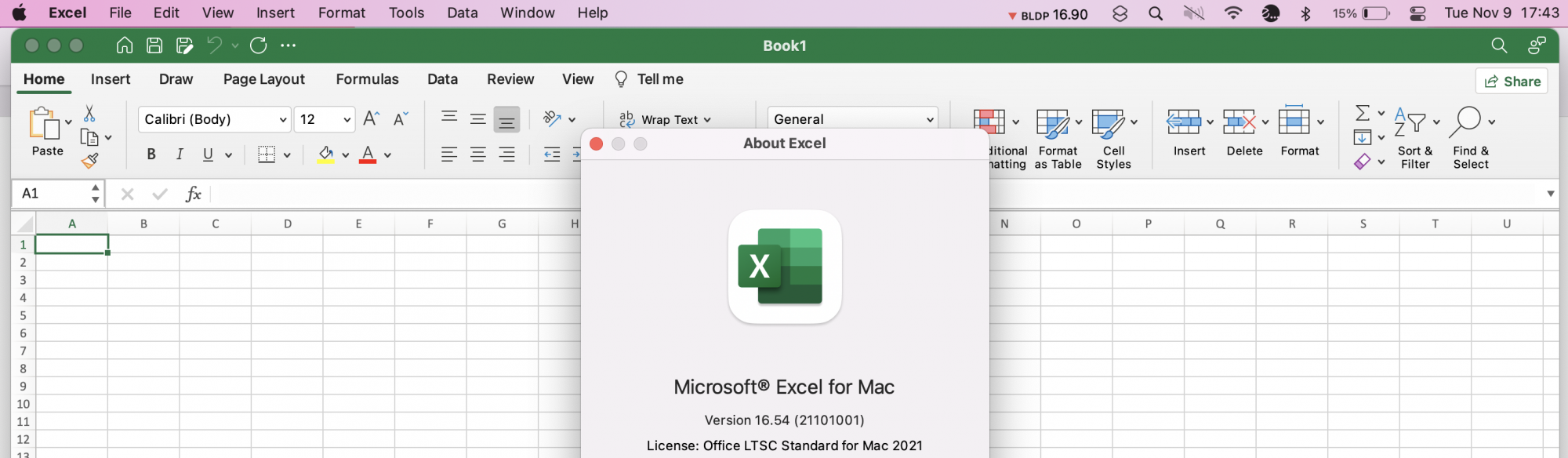Toggle Underline formatting
1568x458 pixels.
[208, 154]
